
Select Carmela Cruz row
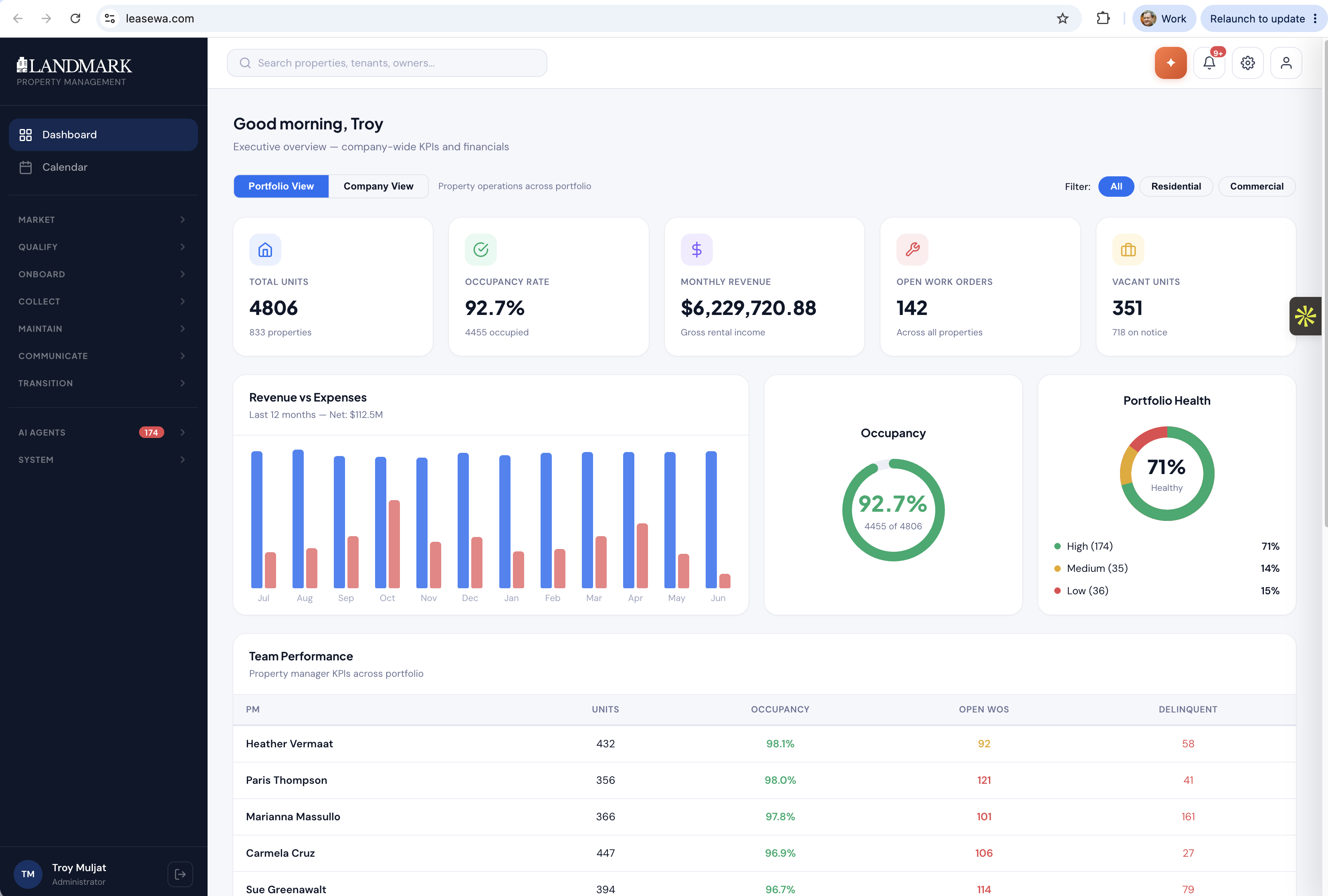tap(764, 853)
